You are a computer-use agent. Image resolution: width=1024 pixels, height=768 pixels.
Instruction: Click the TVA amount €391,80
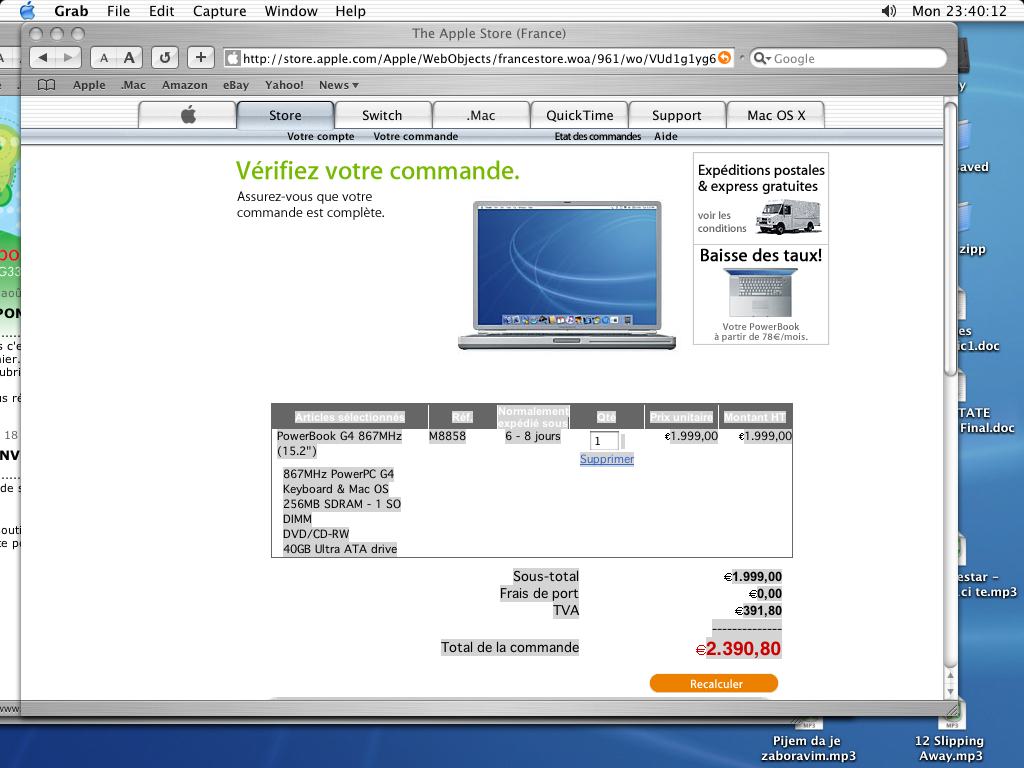(x=758, y=611)
